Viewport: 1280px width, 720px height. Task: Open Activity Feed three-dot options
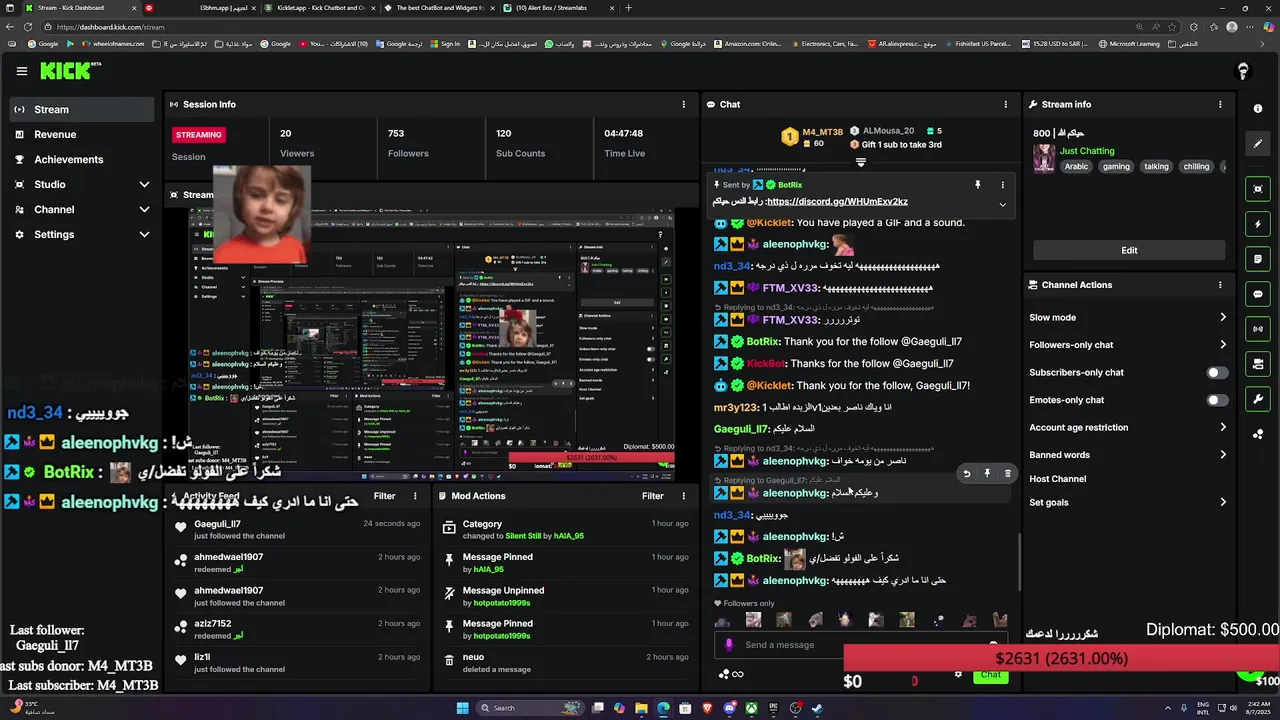pyautogui.click(x=415, y=496)
